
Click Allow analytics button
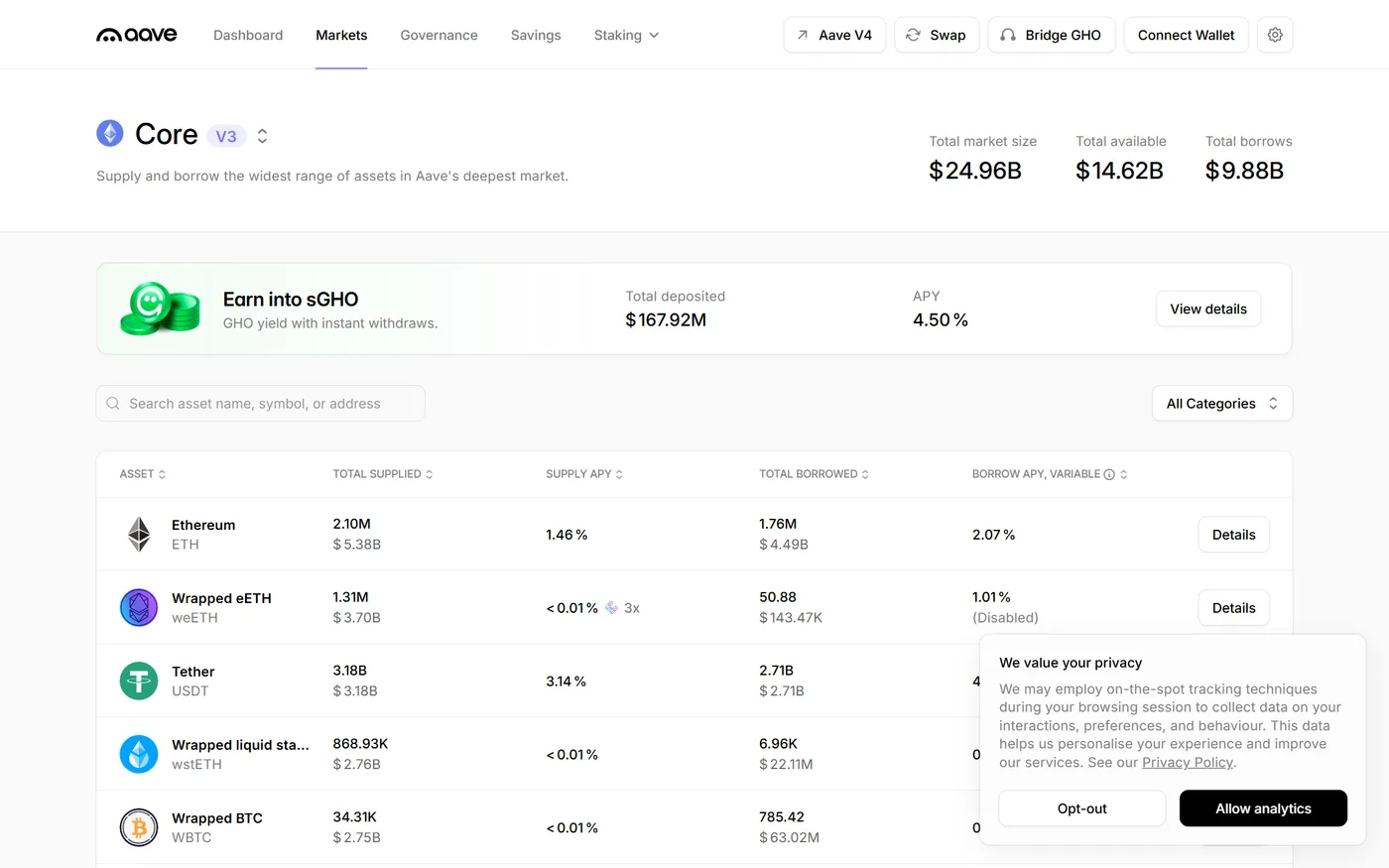pos(1263,808)
